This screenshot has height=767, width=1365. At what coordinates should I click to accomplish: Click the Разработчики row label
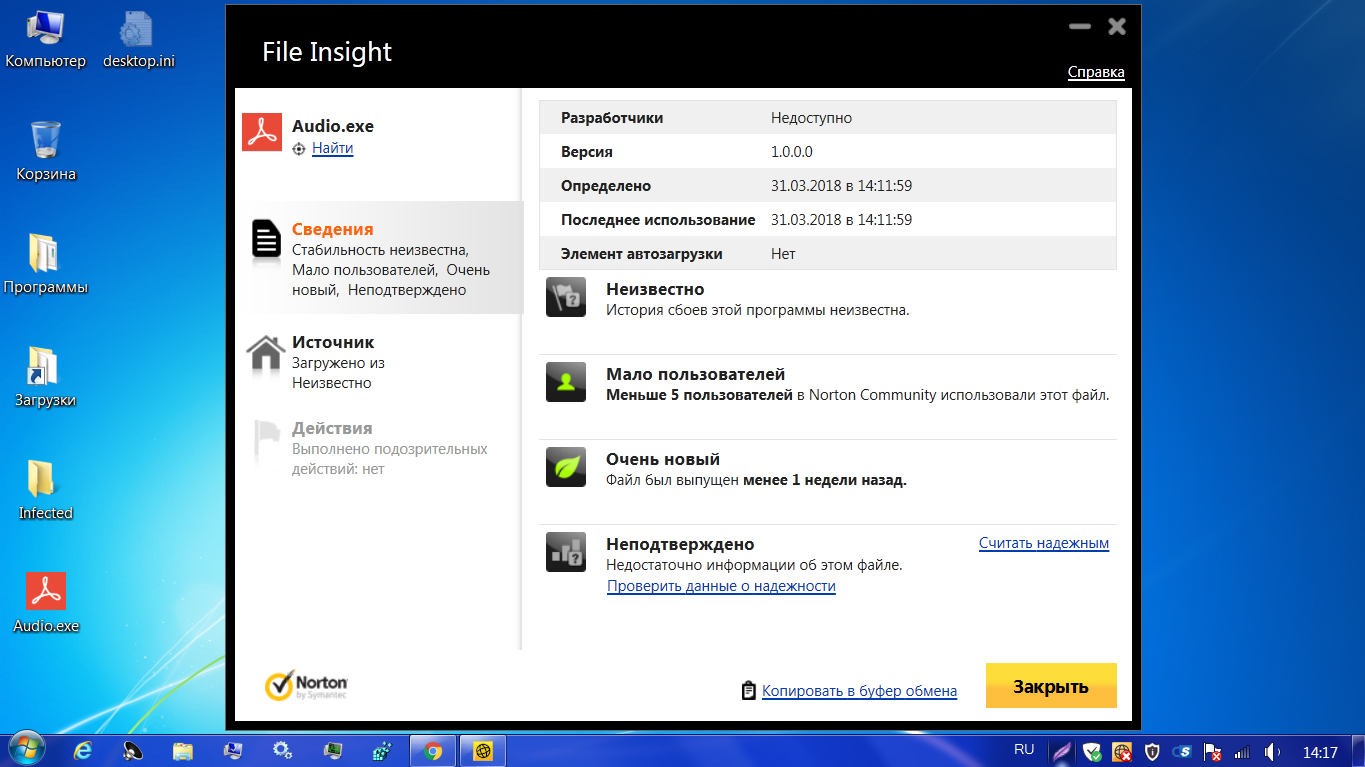(612, 118)
